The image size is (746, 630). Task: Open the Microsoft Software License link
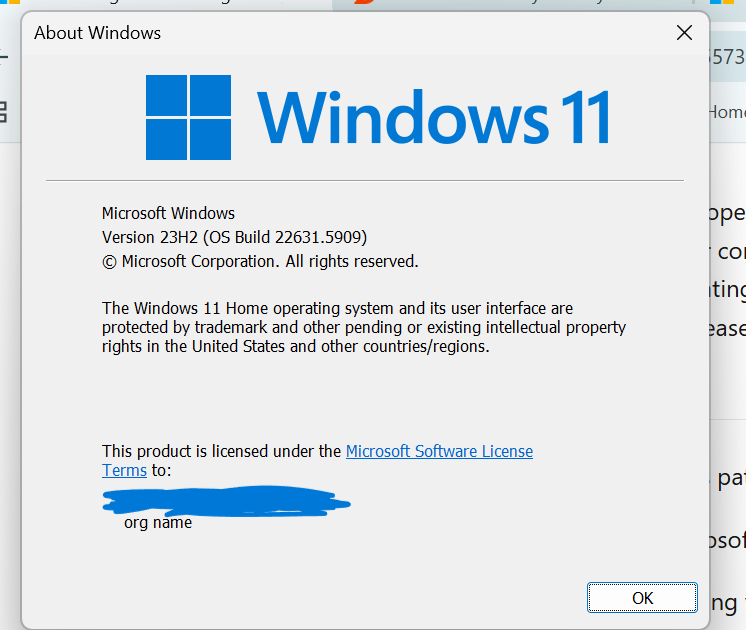[439, 451]
